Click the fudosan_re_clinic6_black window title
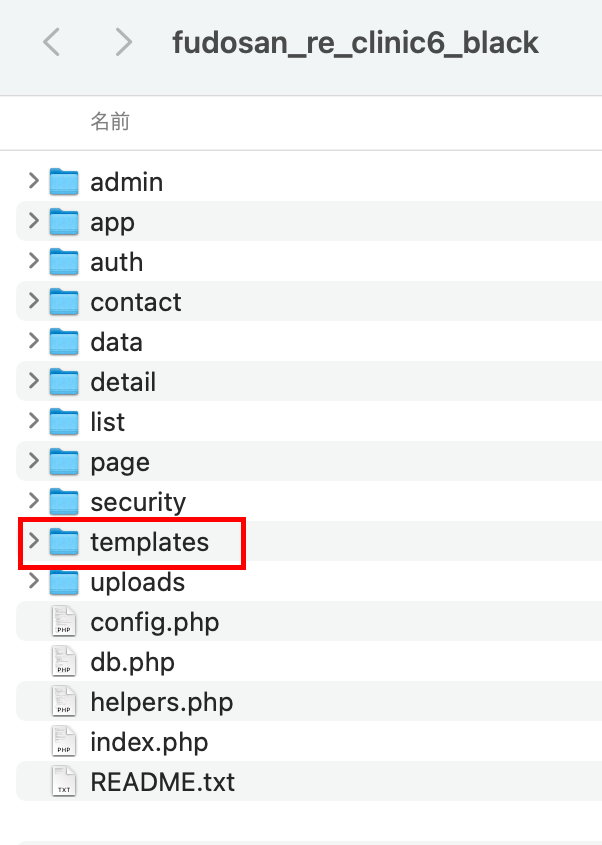Image resolution: width=602 pixels, height=845 pixels. click(x=355, y=43)
